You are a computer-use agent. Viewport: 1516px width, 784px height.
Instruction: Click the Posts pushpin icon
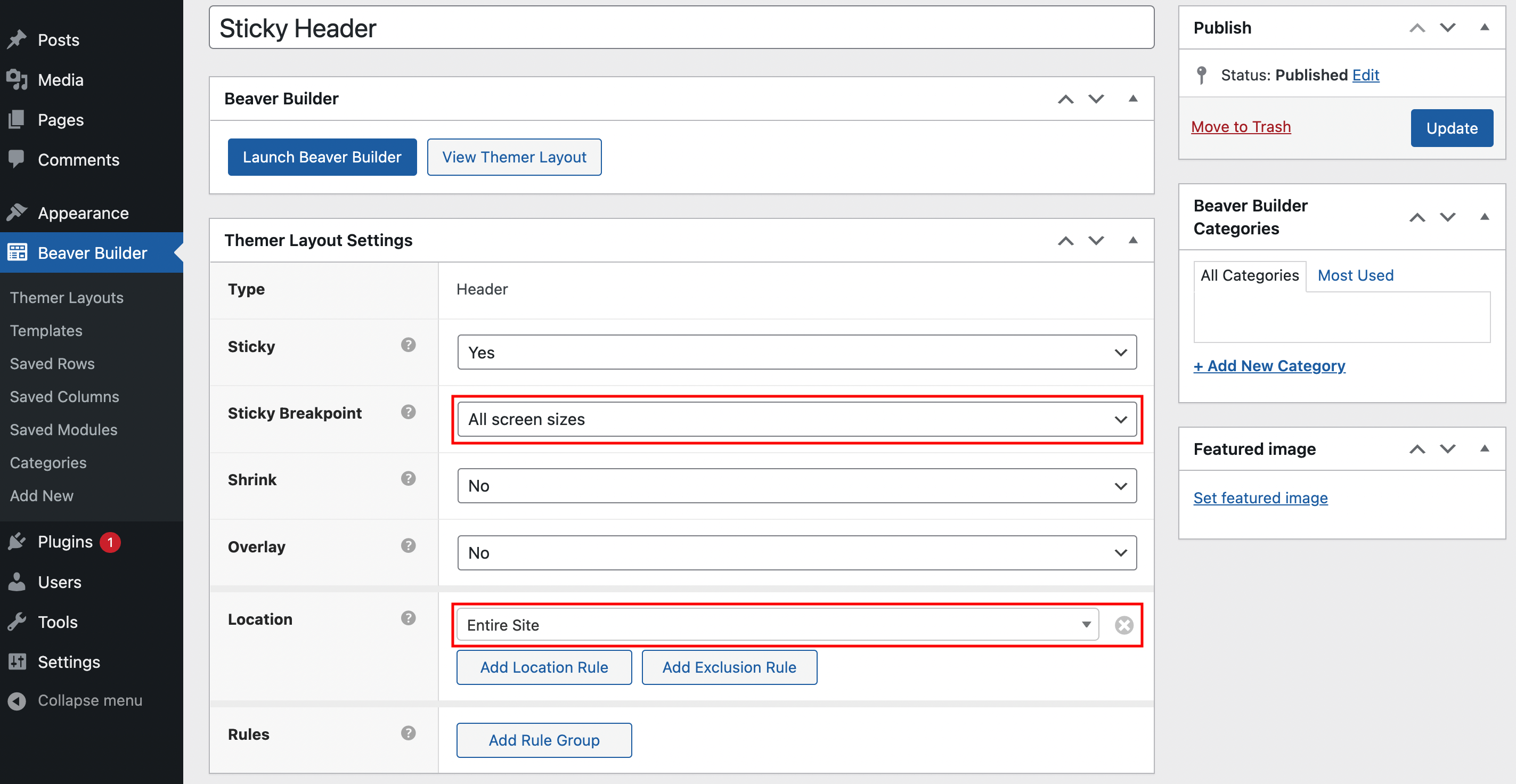pyautogui.click(x=17, y=39)
